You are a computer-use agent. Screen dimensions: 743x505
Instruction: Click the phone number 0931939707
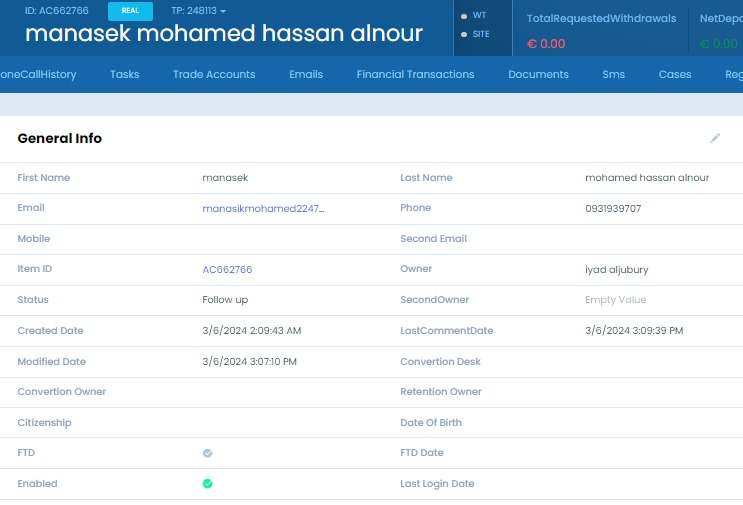(613, 208)
